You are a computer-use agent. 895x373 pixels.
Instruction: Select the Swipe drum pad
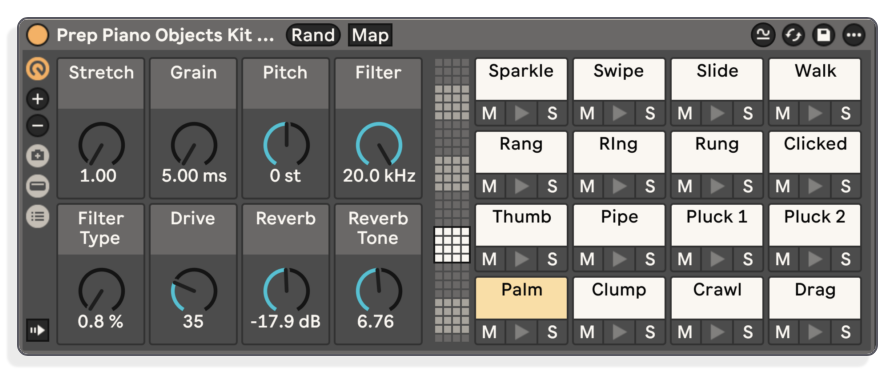coord(619,79)
